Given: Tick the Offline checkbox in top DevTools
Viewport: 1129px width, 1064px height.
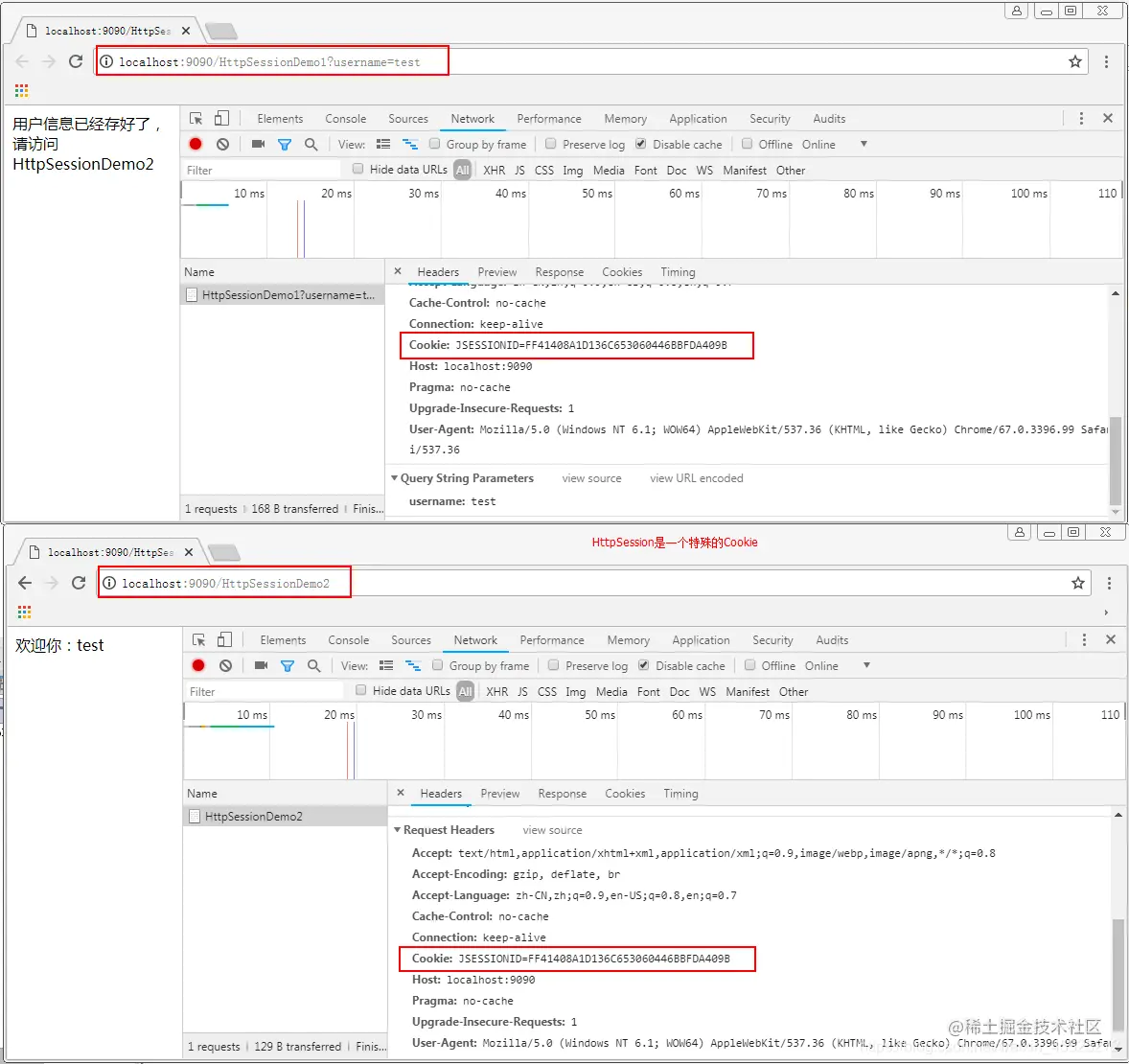Looking at the screenshot, I should point(748,144).
